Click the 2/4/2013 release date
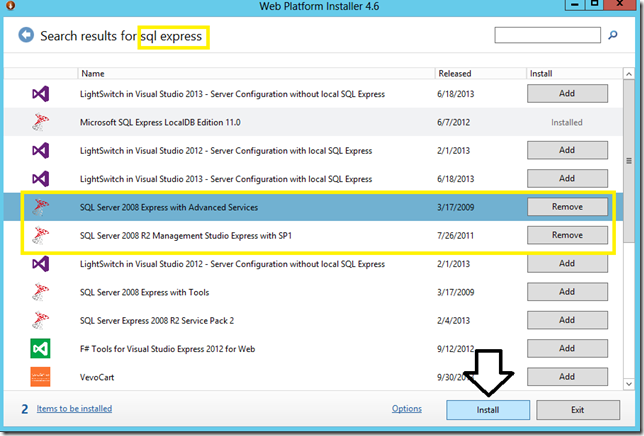 [453, 321]
